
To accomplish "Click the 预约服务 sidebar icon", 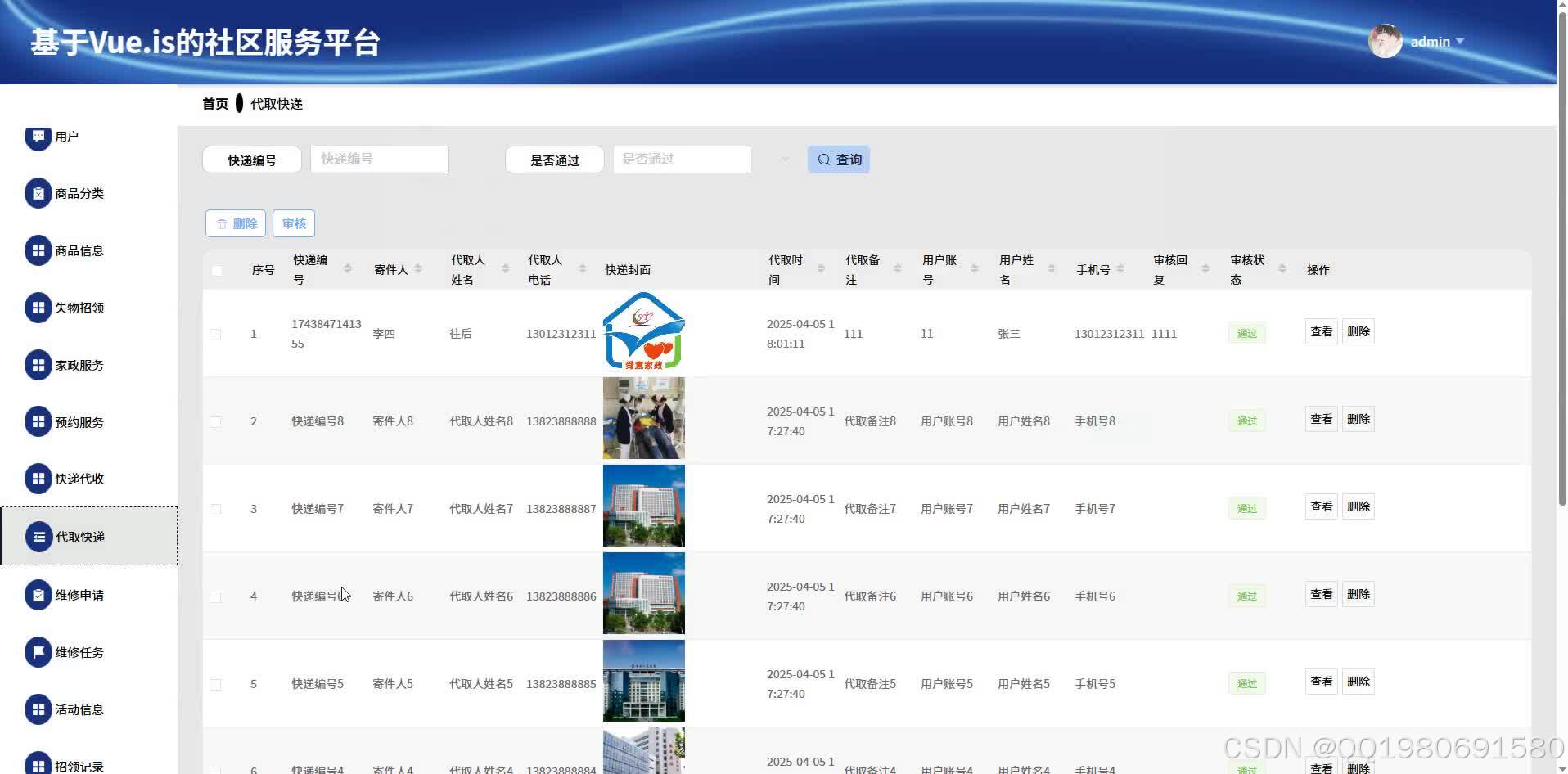I will pyautogui.click(x=38, y=422).
